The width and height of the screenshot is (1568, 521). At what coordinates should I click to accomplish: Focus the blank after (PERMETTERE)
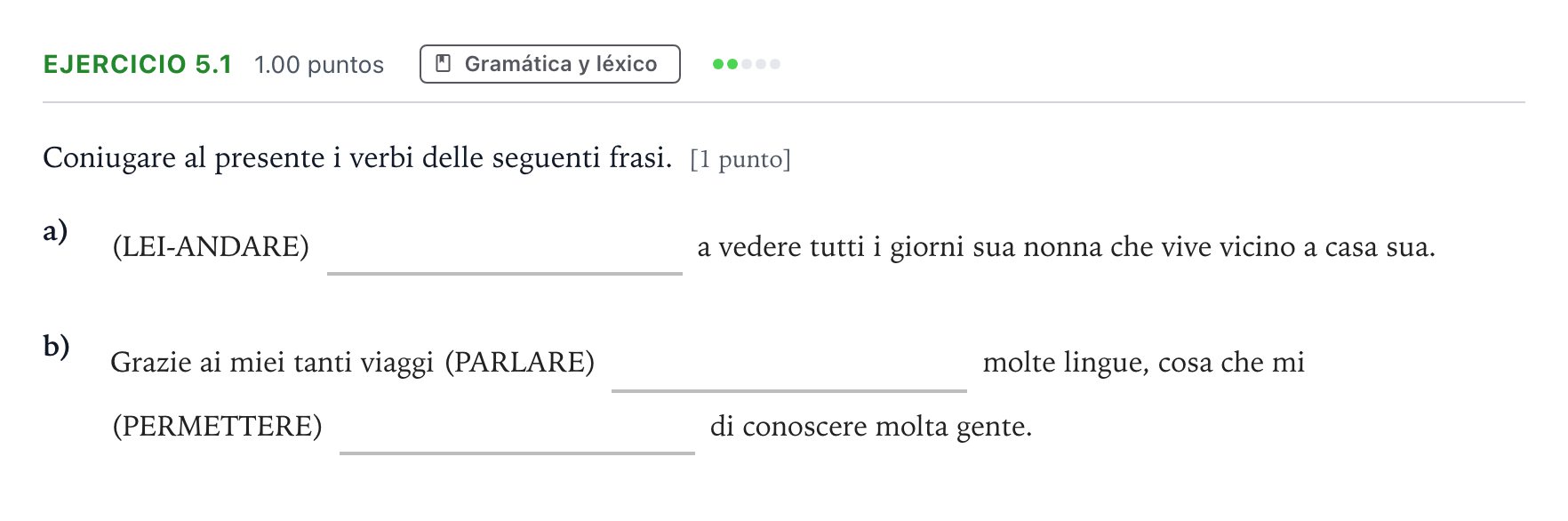click(517, 429)
